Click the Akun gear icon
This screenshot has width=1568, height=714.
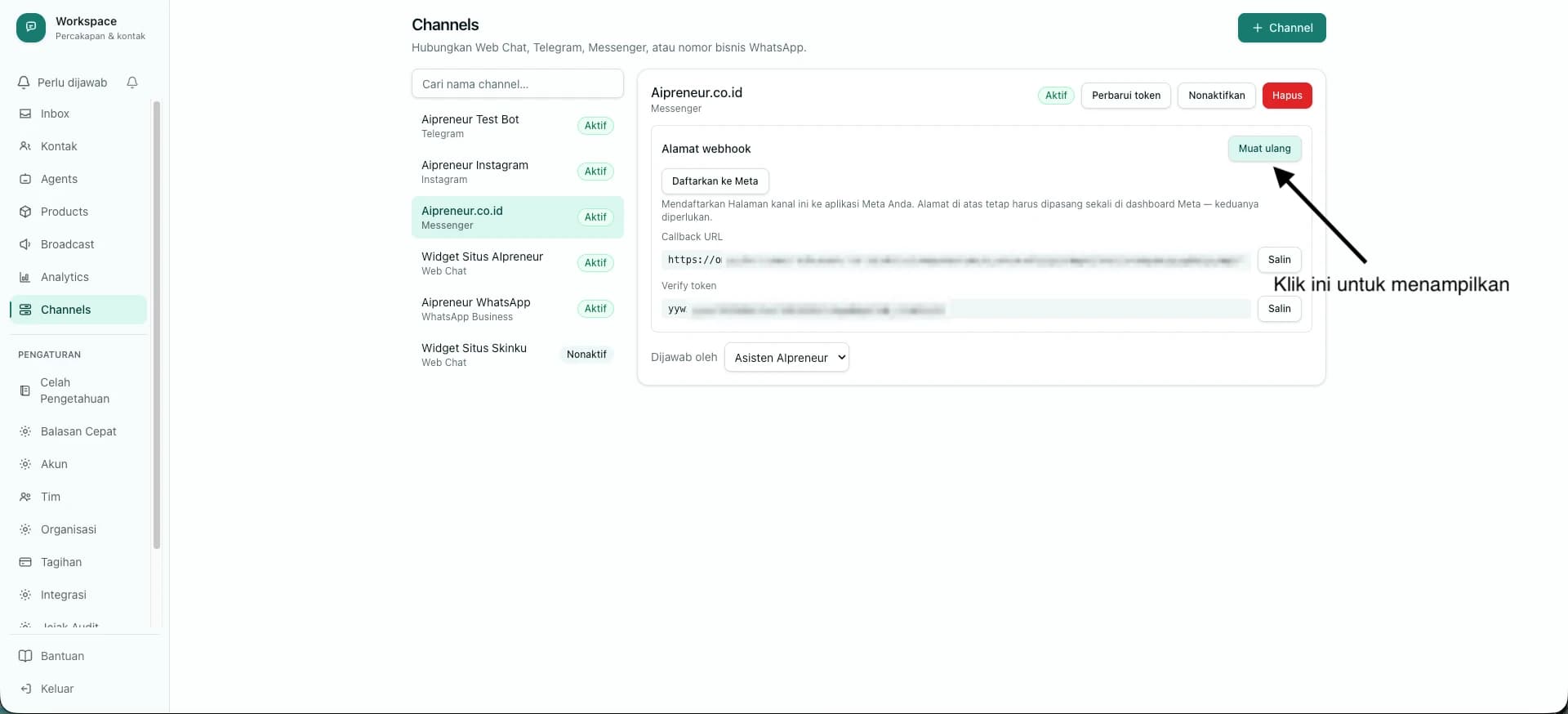[25, 464]
